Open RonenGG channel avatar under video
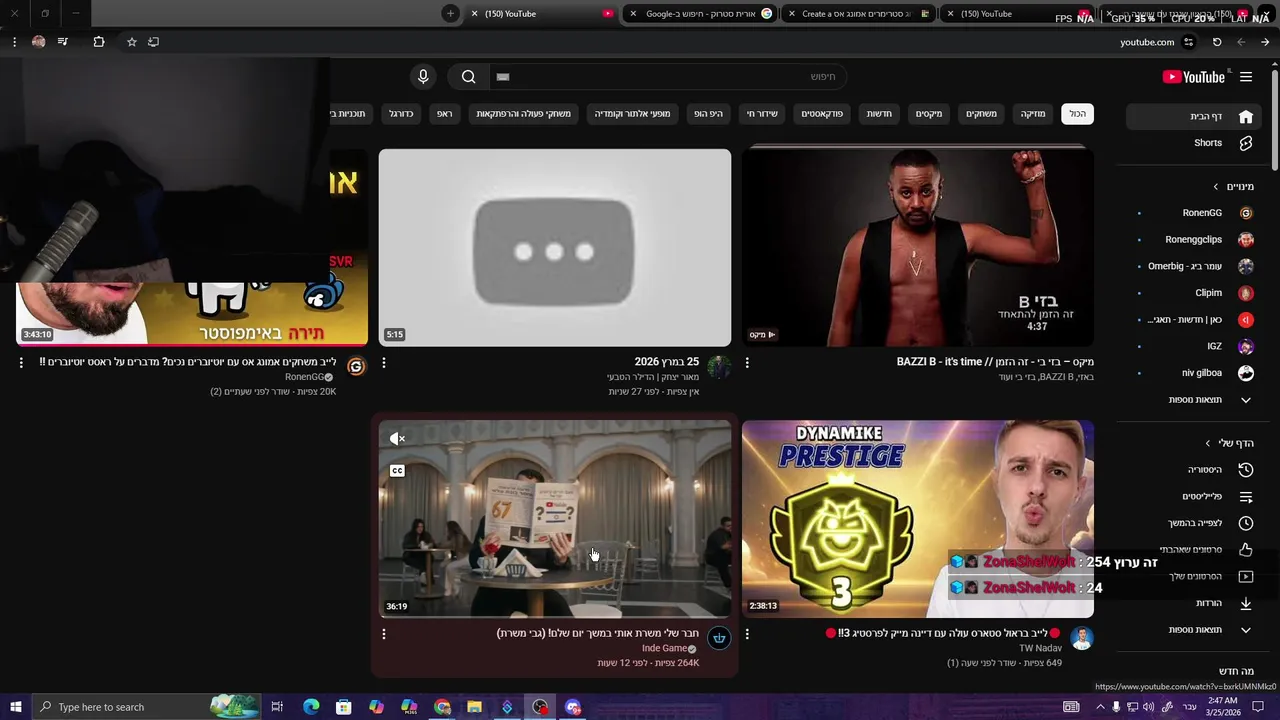The image size is (1280, 720). [x=356, y=367]
